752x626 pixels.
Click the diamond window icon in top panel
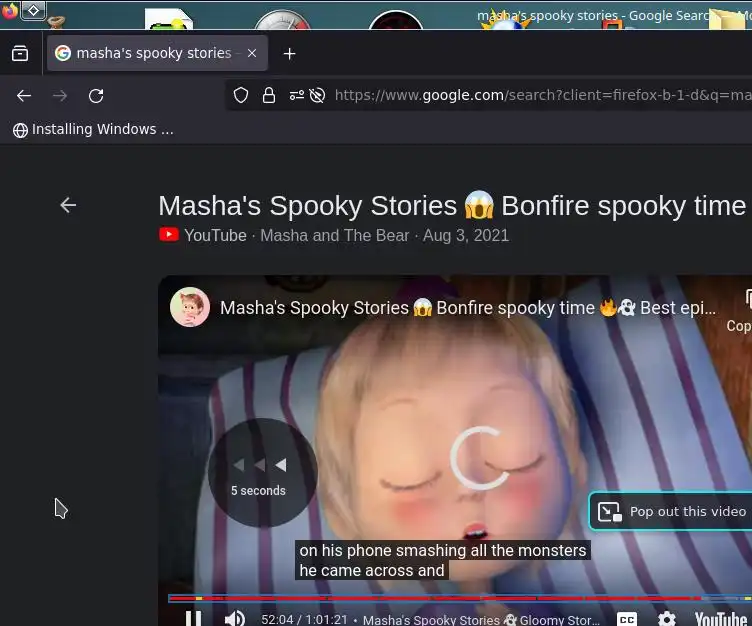[34, 10]
